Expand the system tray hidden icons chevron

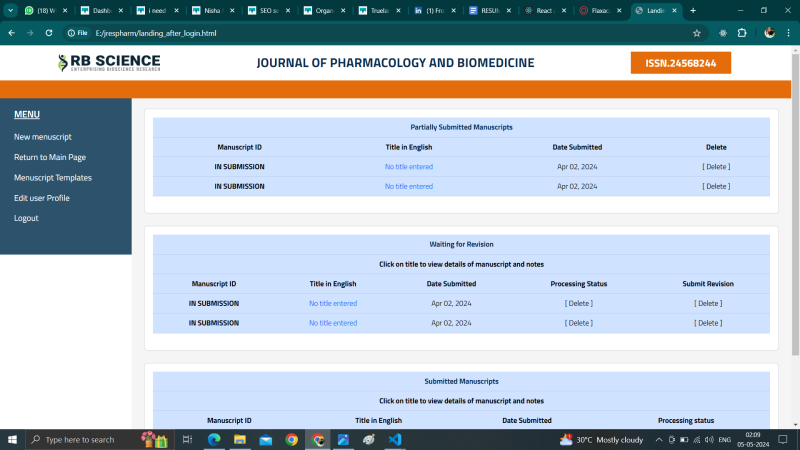pos(659,439)
